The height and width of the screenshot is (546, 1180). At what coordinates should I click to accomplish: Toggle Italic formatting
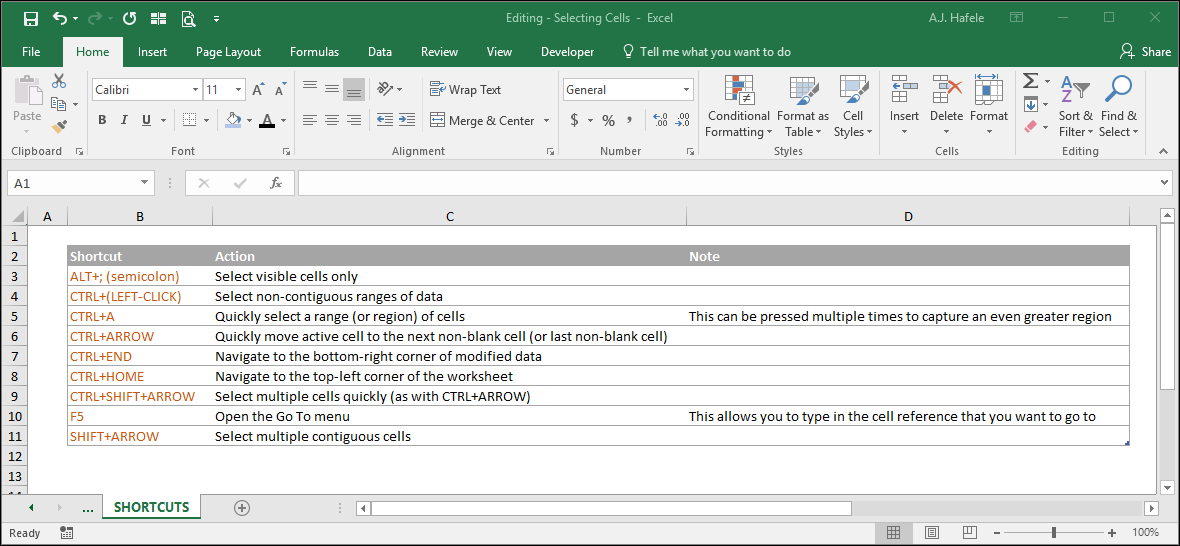pyautogui.click(x=123, y=120)
